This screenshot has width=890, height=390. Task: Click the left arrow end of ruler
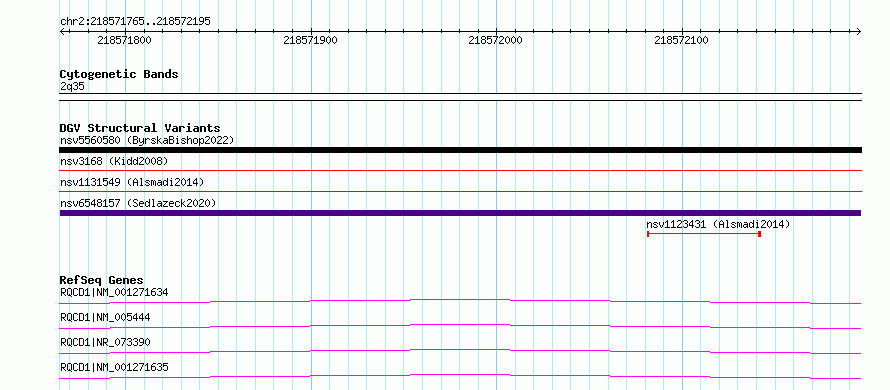(63, 31)
